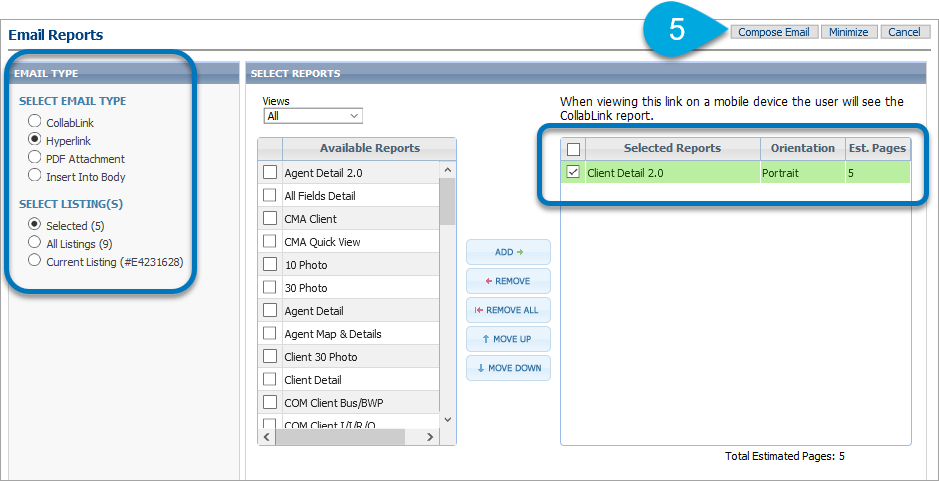Image resolution: width=939 pixels, height=481 pixels.
Task: Click the Client 30 Photo report name
Action: [x=320, y=356]
